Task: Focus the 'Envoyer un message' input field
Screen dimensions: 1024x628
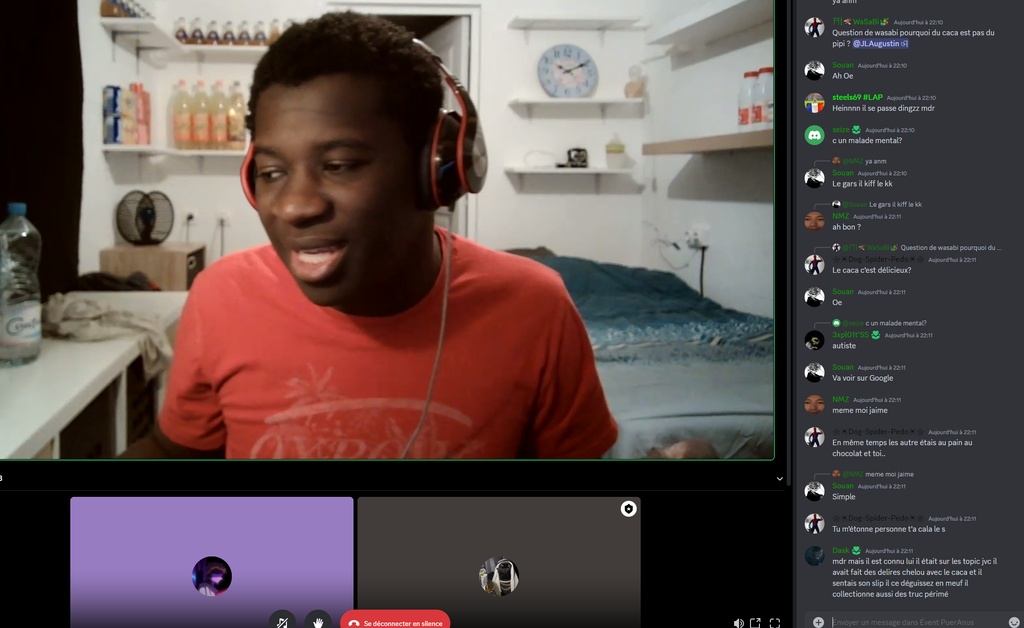Action: click(x=910, y=622)
